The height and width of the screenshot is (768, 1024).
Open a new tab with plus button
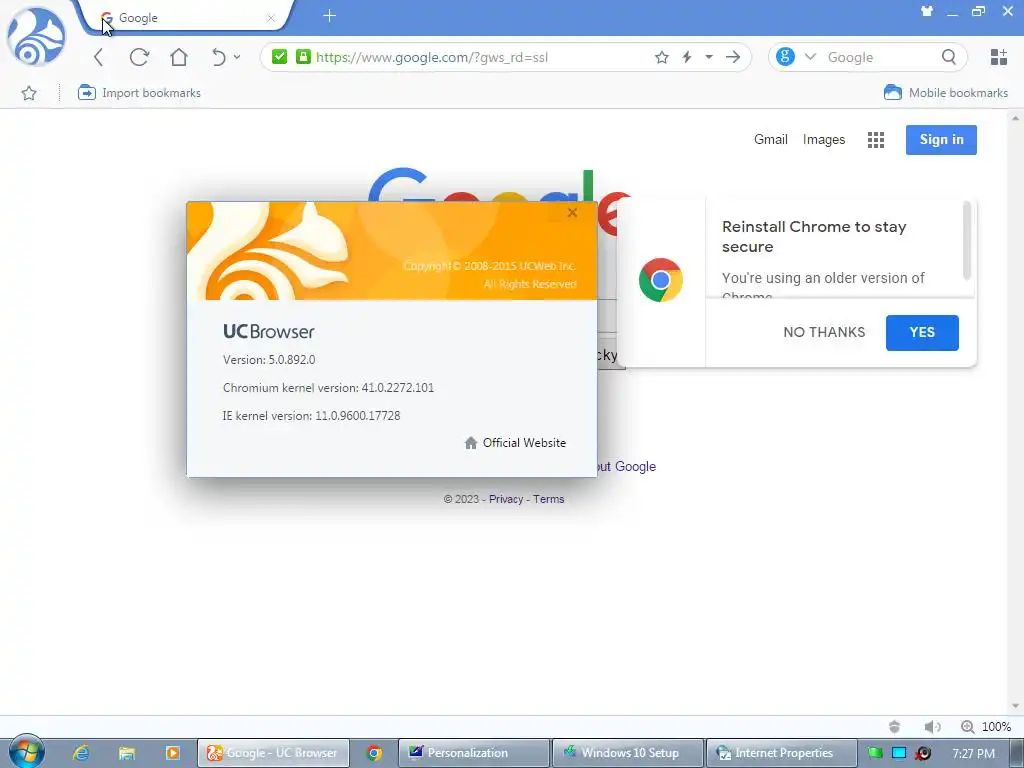[329, 16]
